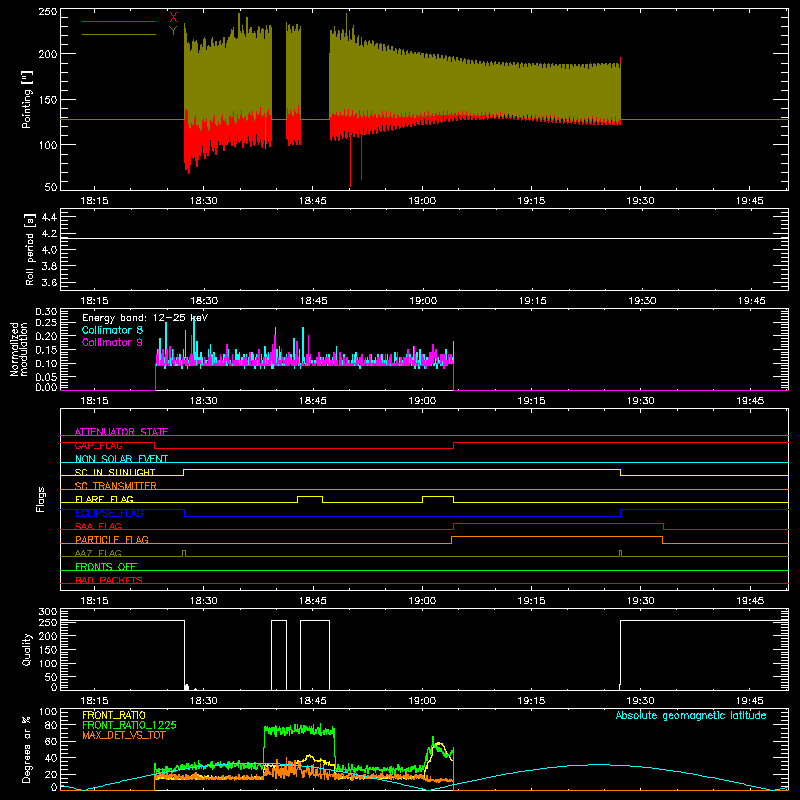The height and width of the screenshot is (800, 800).
Task: Click the 19:30 time label under Quality plot
Action: point(641,701)
